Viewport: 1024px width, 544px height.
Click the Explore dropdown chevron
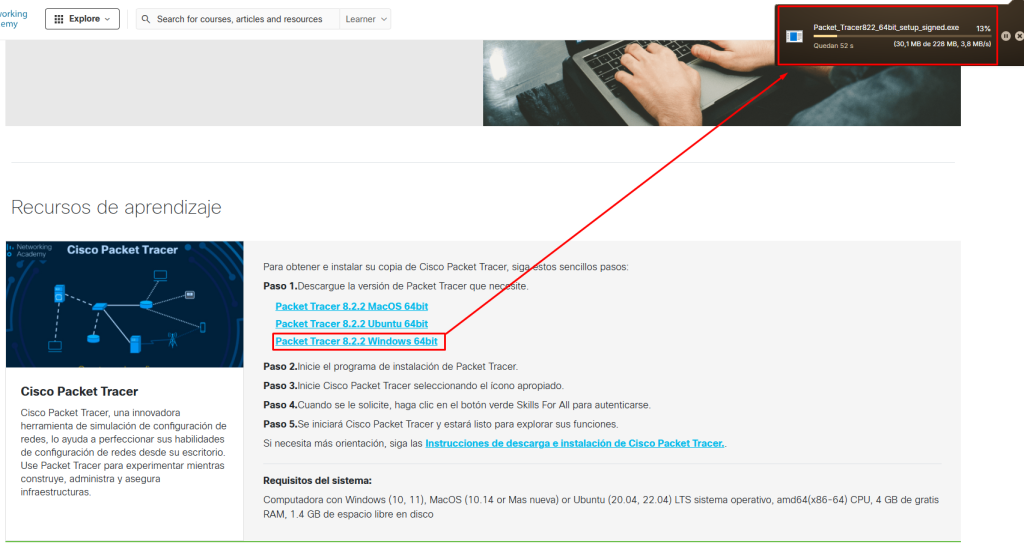tap(108, 19)
